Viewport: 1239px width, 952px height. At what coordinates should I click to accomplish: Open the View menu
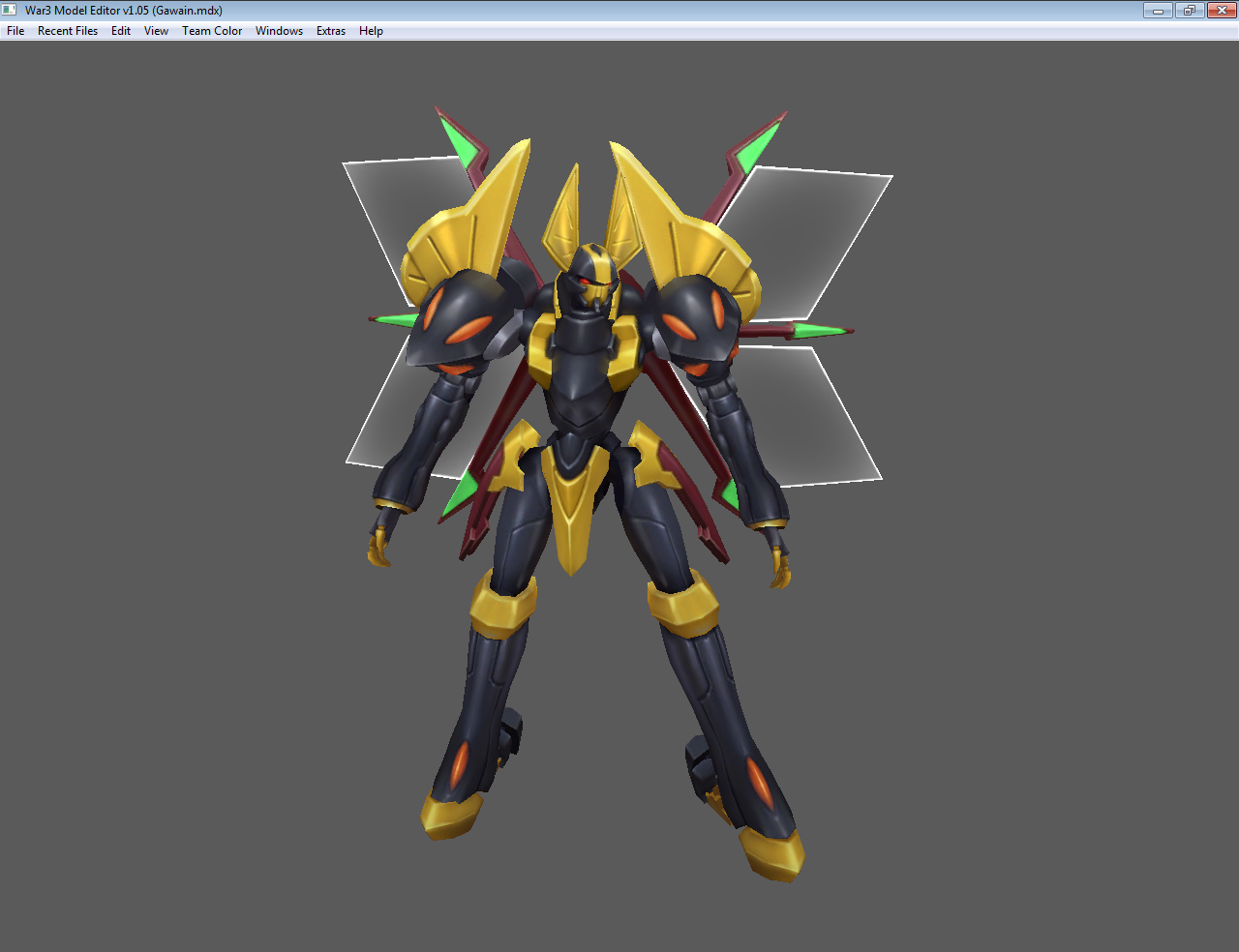click(x=156, y=31)
